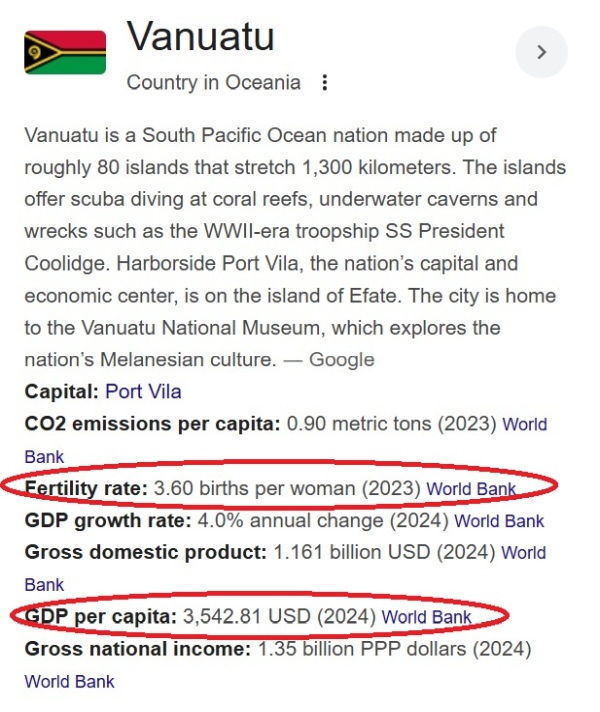Click the "Country in Oceania" subtitle
Image resolution: width=600 pixels, height=712 pixels.
(213, 83)
